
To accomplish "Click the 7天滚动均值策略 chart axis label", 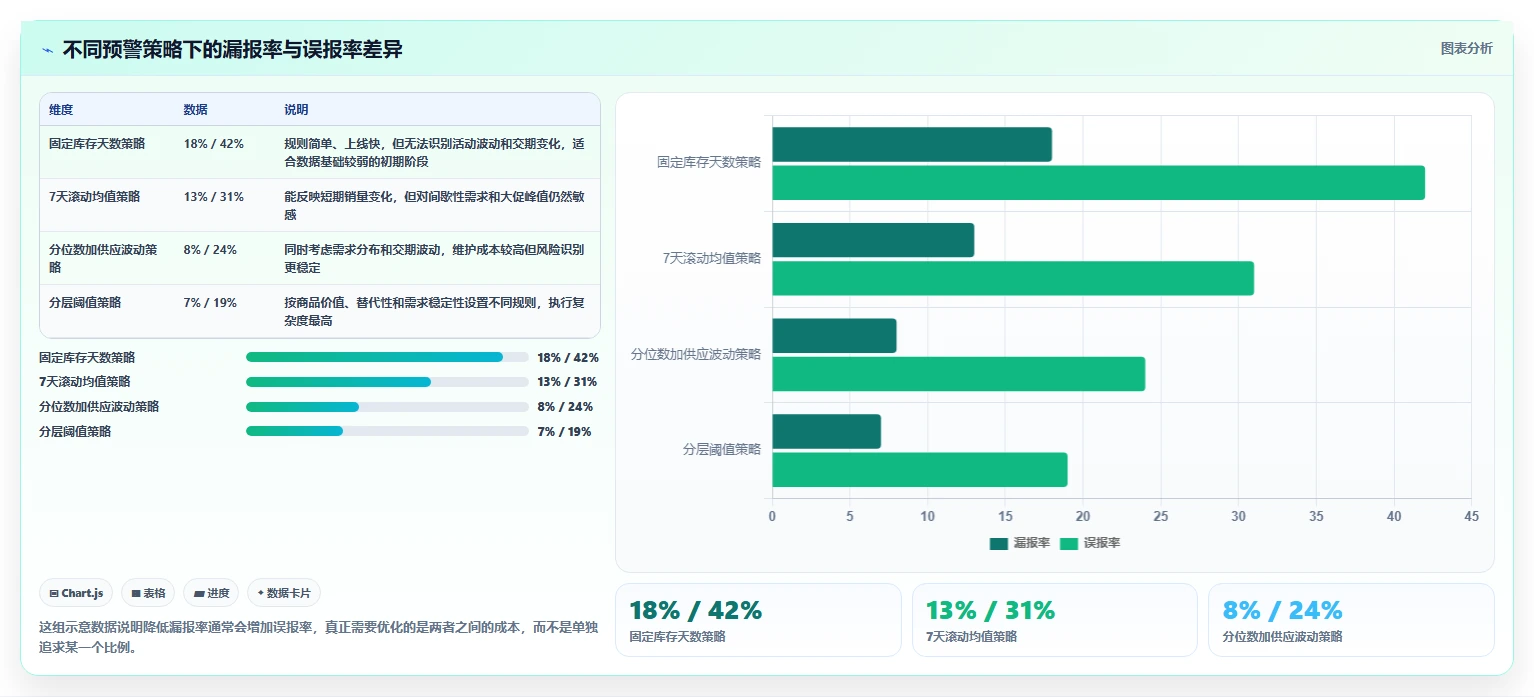I will click(712, 258).
